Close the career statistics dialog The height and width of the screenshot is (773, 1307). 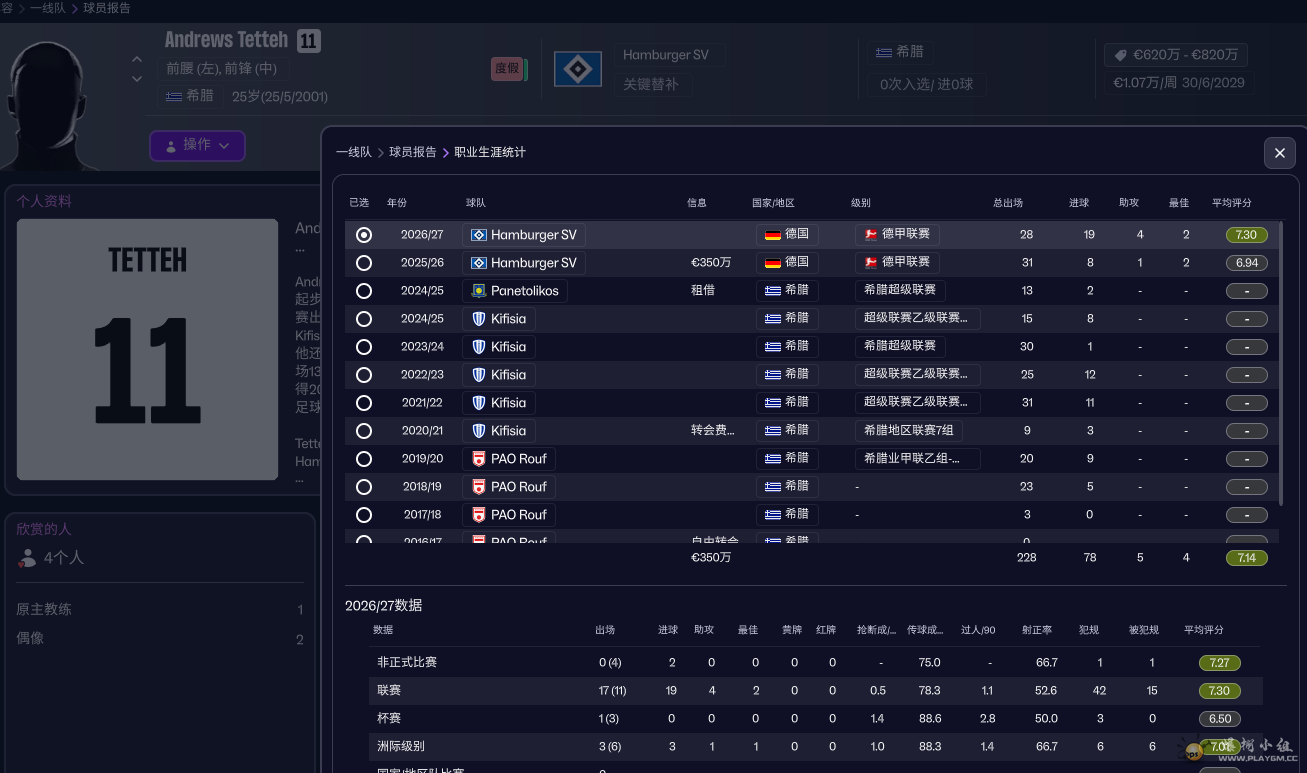coord(1279,153)
